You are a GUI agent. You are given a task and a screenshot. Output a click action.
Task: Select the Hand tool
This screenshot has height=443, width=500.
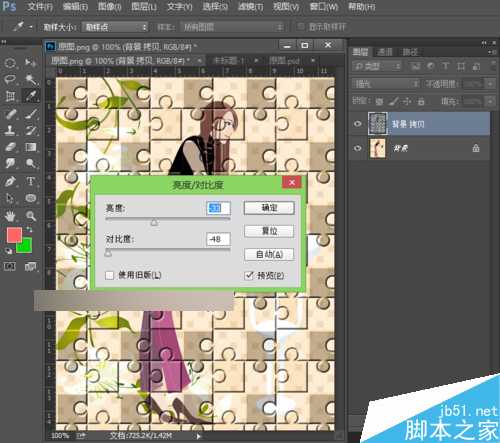pyautogui.click(x=10, y=216)
